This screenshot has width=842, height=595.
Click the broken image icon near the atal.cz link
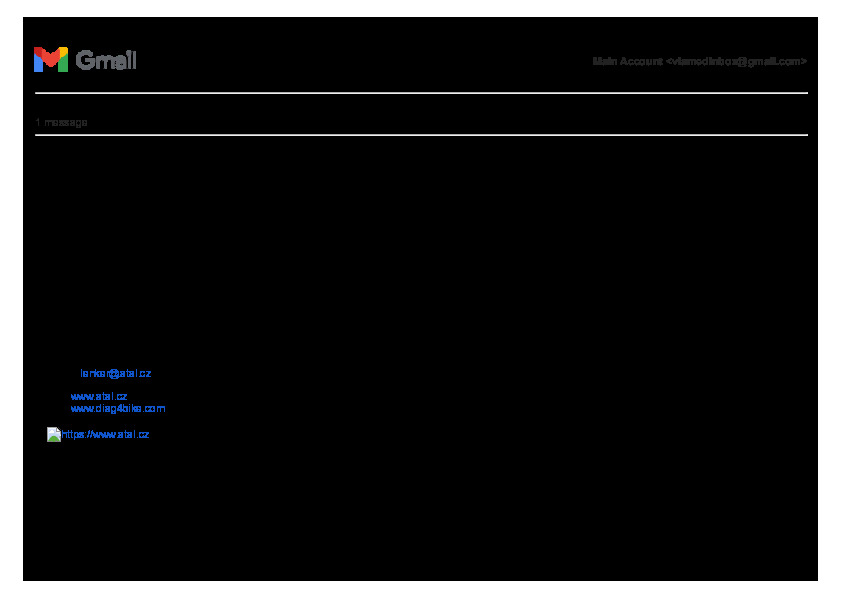click(x=54, y=435)
